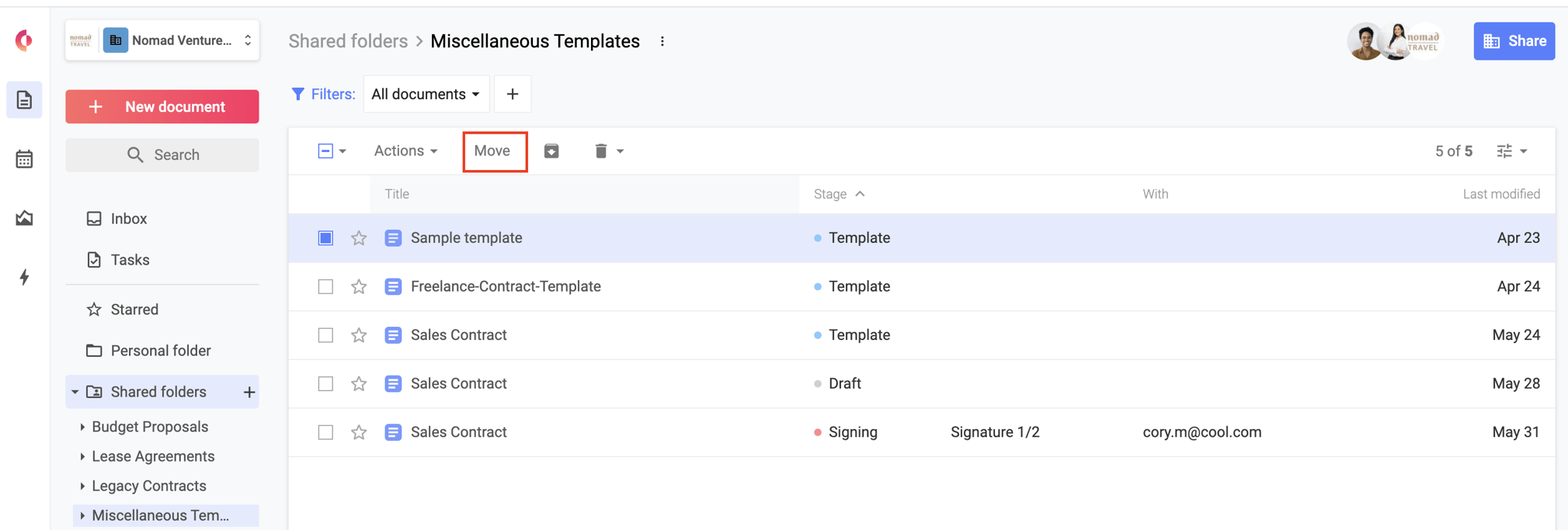Open the Documents section in left rail
1568x530 pixels.
click(x=24, y=100)
